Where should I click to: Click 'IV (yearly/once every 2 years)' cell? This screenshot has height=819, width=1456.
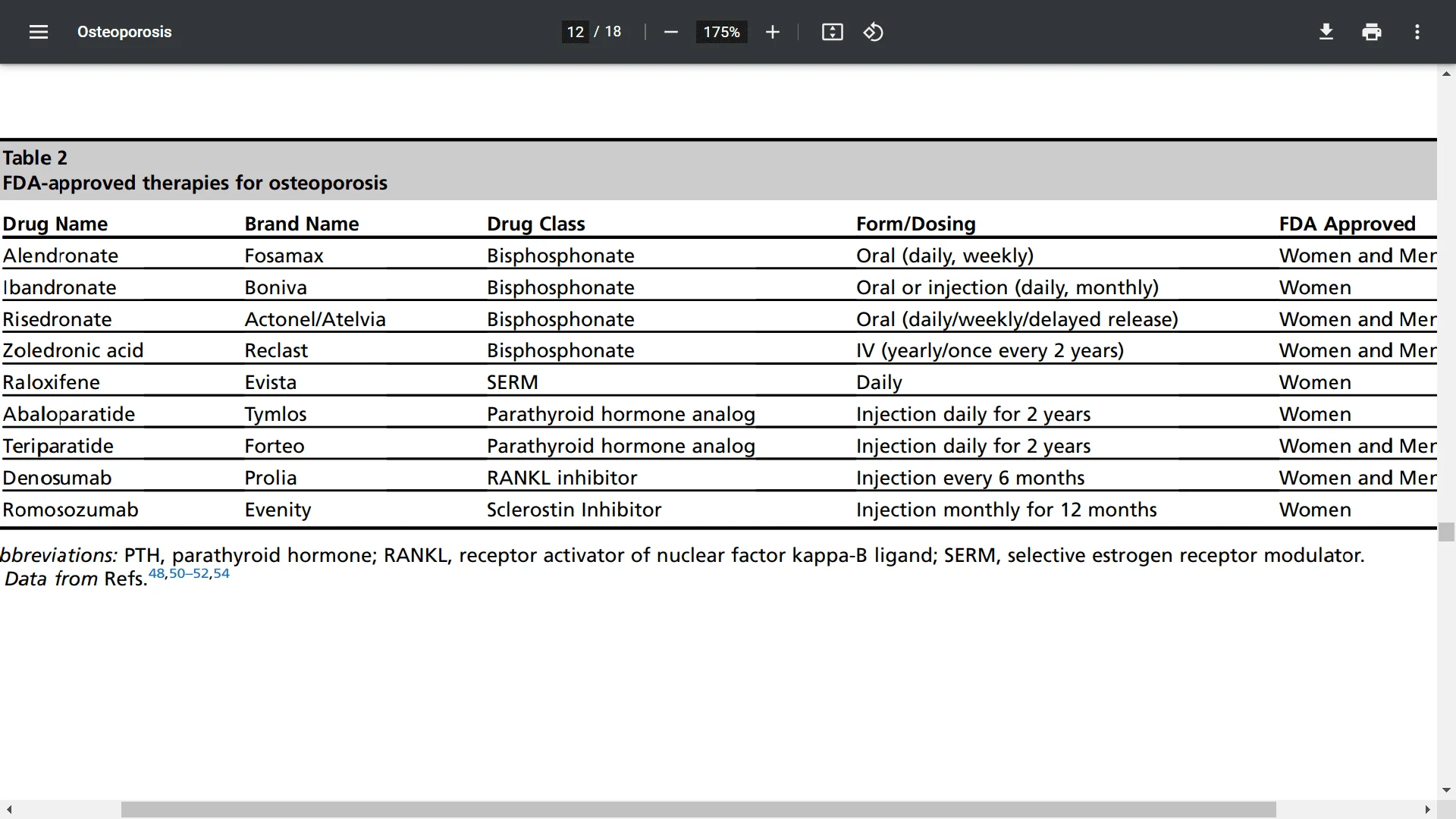[x=990, y=350]
